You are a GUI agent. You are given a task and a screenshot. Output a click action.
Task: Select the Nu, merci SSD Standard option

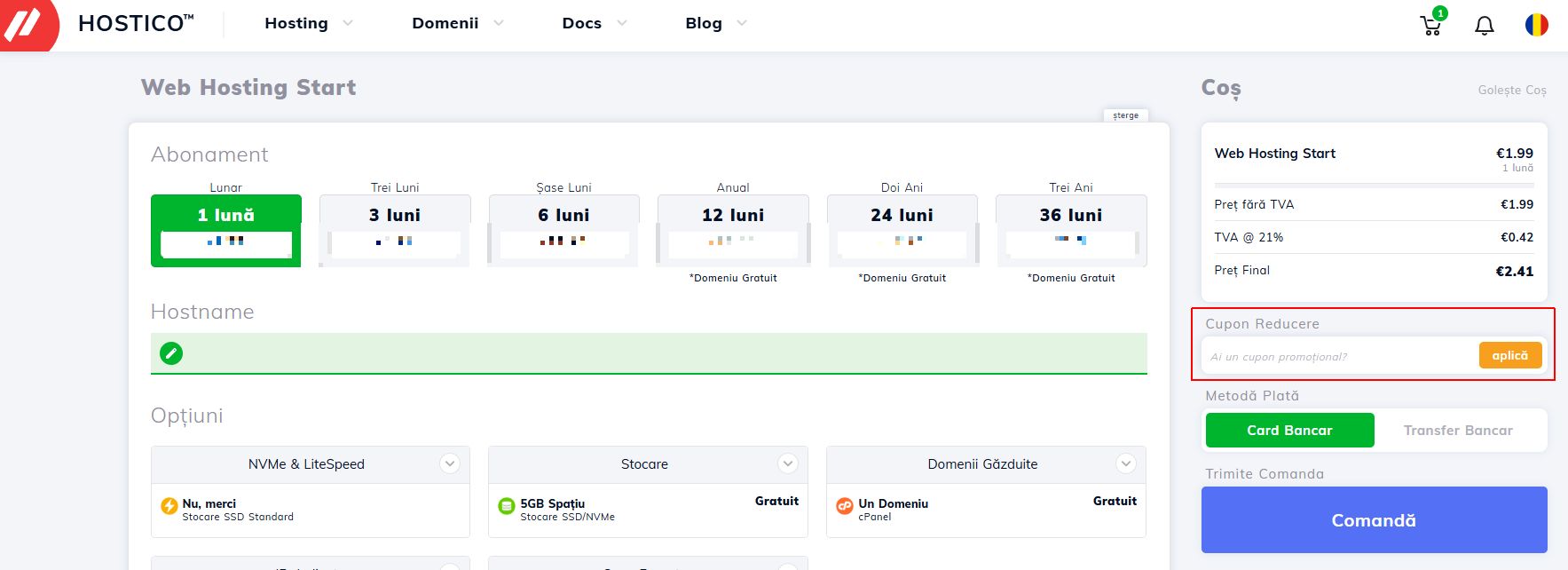311,510
